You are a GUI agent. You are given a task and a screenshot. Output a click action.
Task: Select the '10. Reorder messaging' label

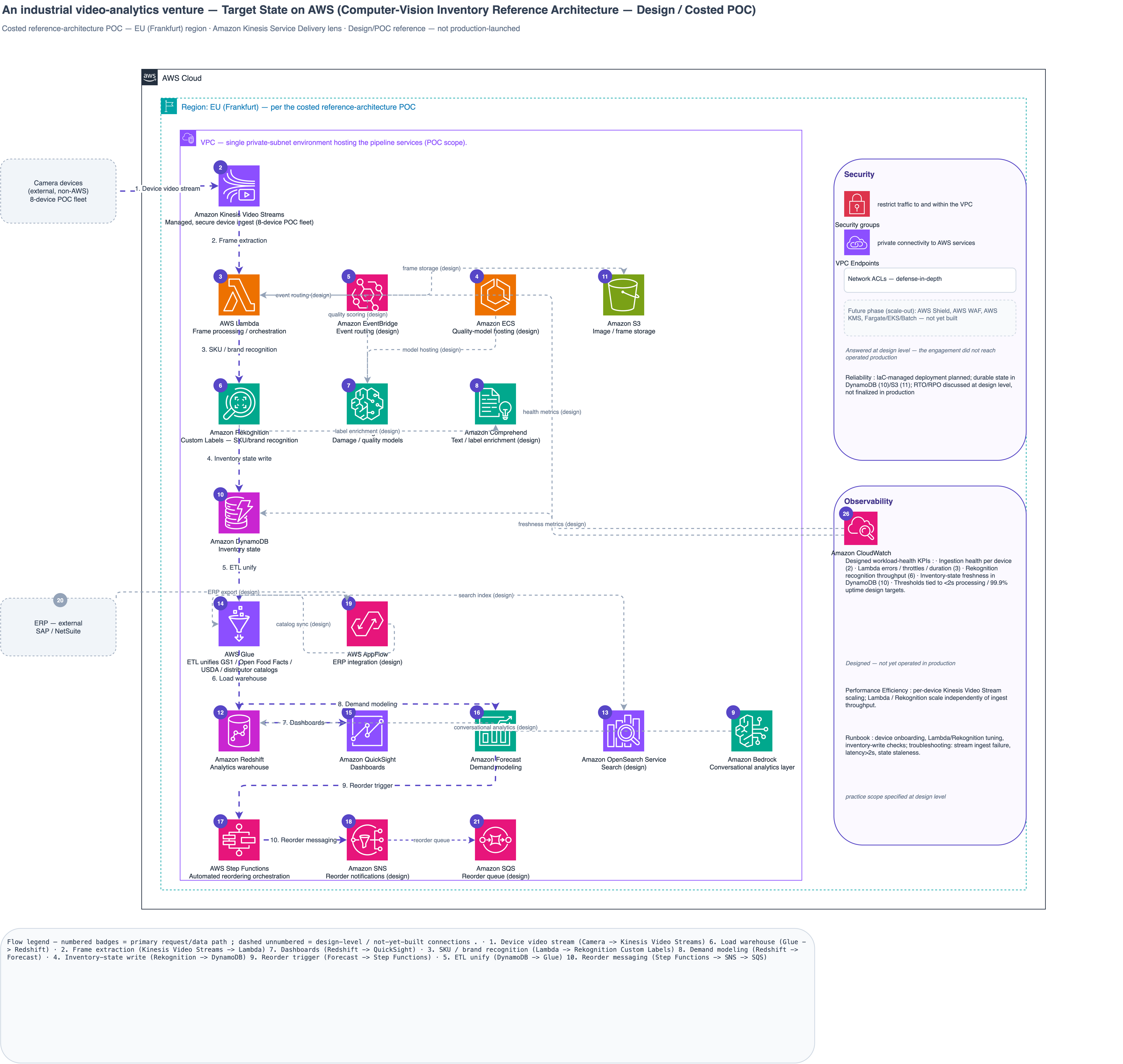303,840
